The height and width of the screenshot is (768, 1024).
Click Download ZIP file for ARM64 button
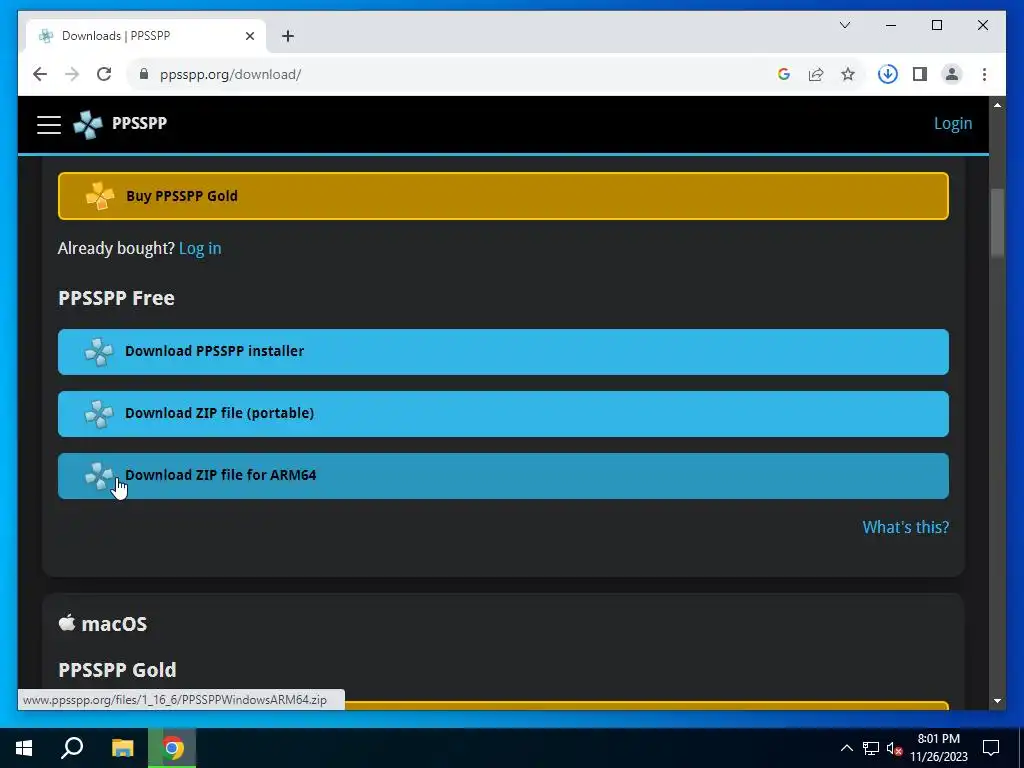pyautogui.click(x=503, y=476)
